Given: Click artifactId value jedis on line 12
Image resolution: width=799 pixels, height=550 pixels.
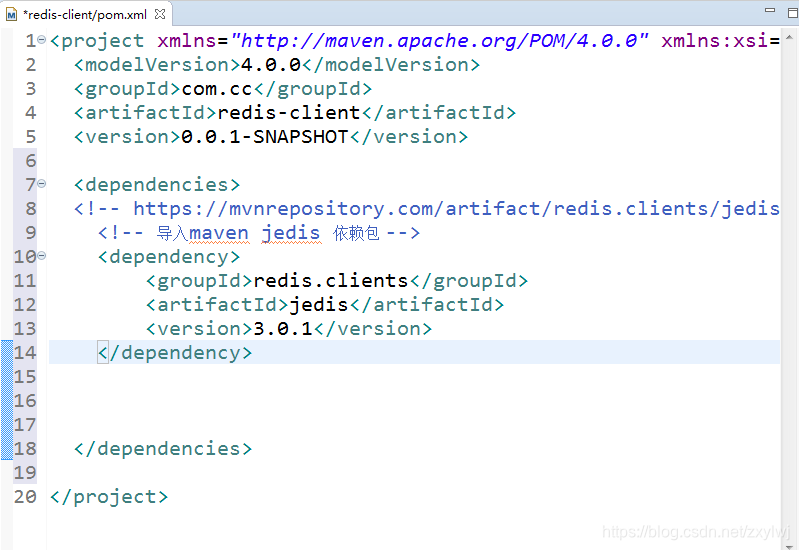Looking at the screenshot, I should pos(319,305).
